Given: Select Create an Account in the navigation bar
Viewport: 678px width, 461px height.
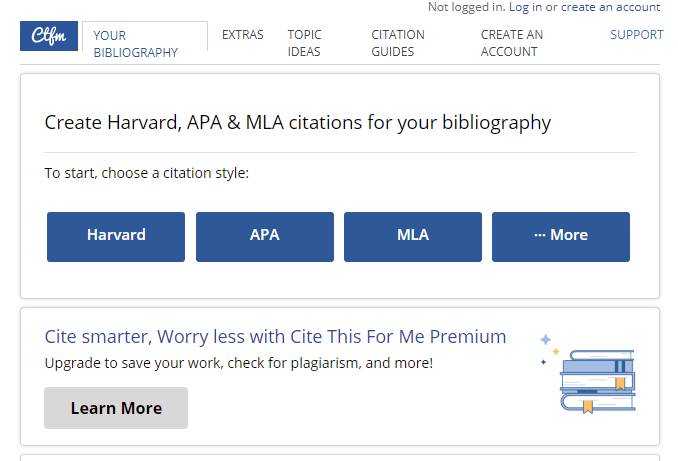Looking at the screenshot, I should click(x=512, y=43).
